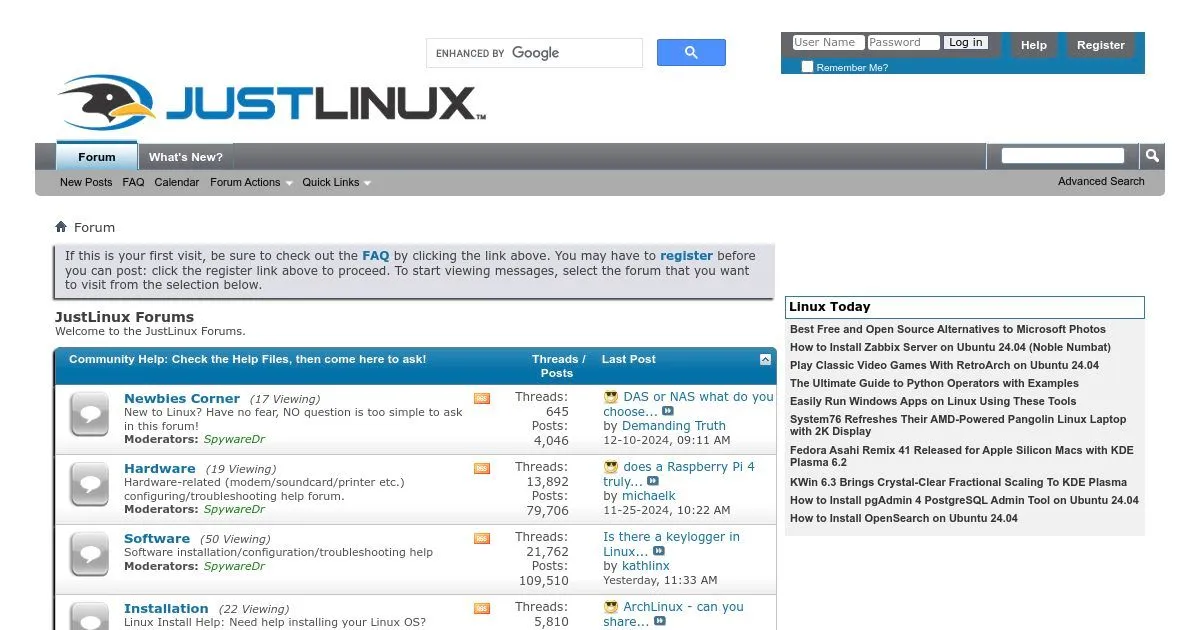The image size is (1200, 630).
Task: Open FAQ in the navigation bar
Action: point(133,182)
